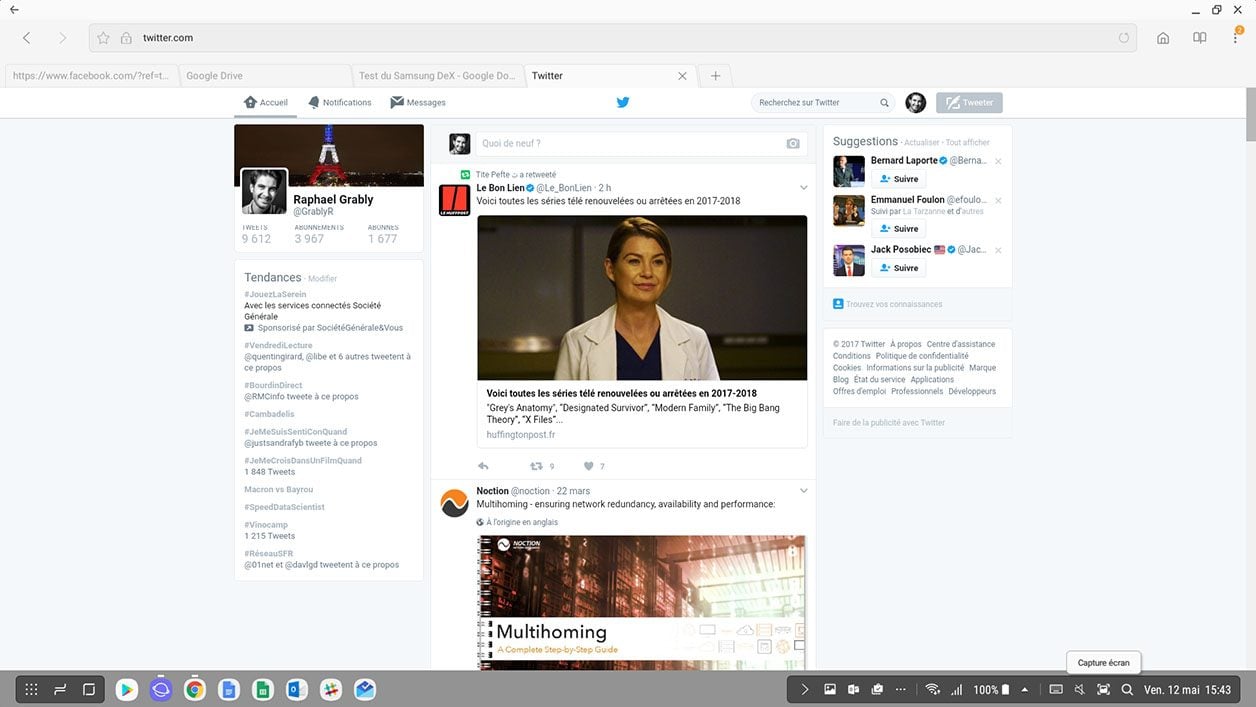Click the Twitter bird logo

click(x=622, y=102)
